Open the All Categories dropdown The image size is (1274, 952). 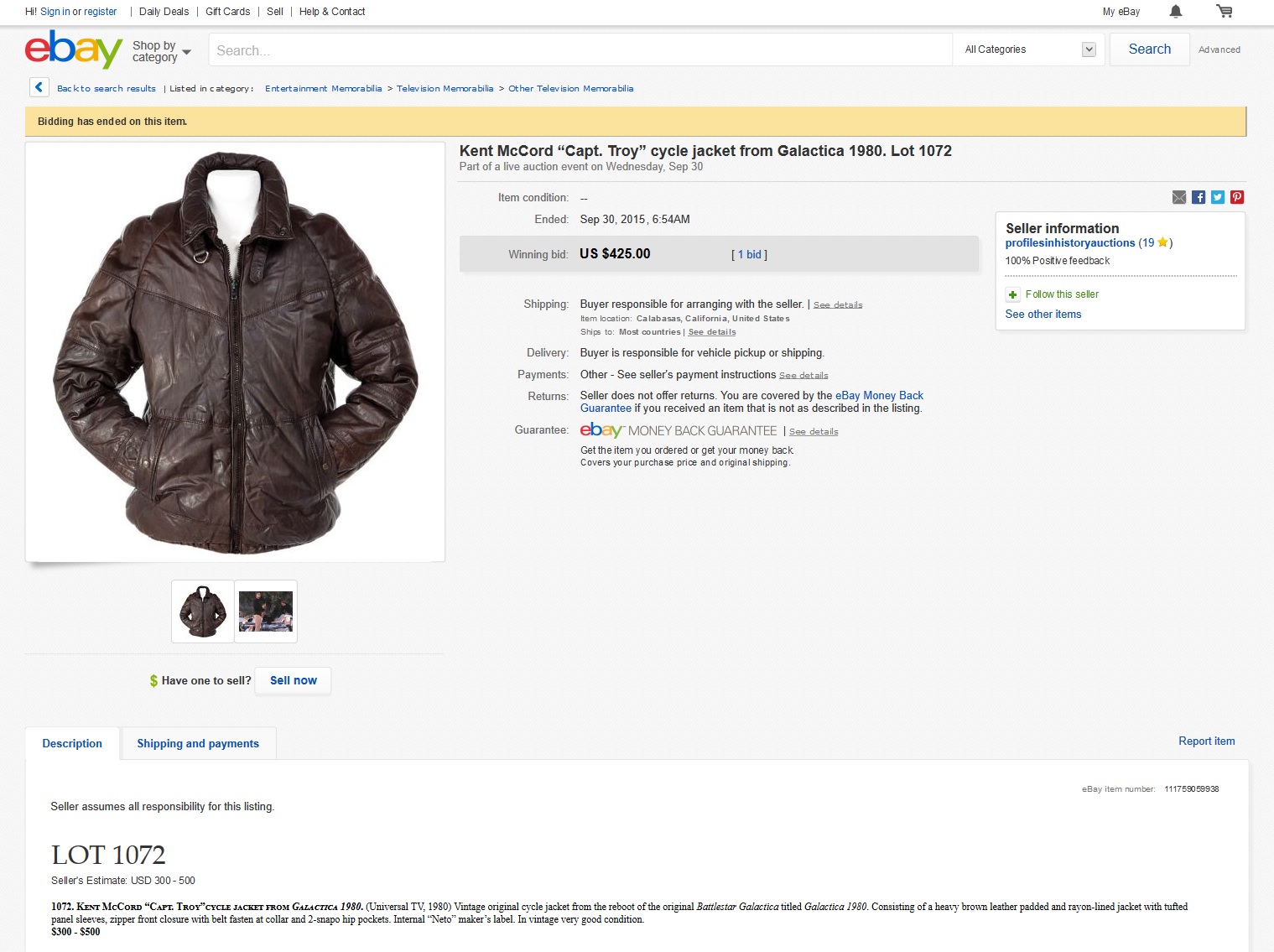(1030, 49)
